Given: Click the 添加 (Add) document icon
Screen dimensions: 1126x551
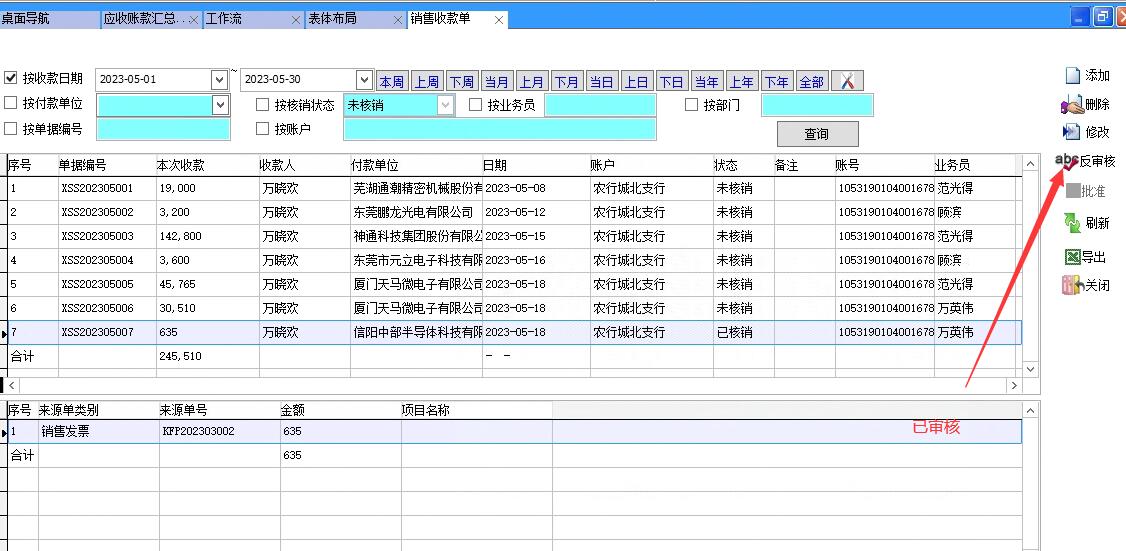Looking at the screenshot, I should coord(1072,76).
